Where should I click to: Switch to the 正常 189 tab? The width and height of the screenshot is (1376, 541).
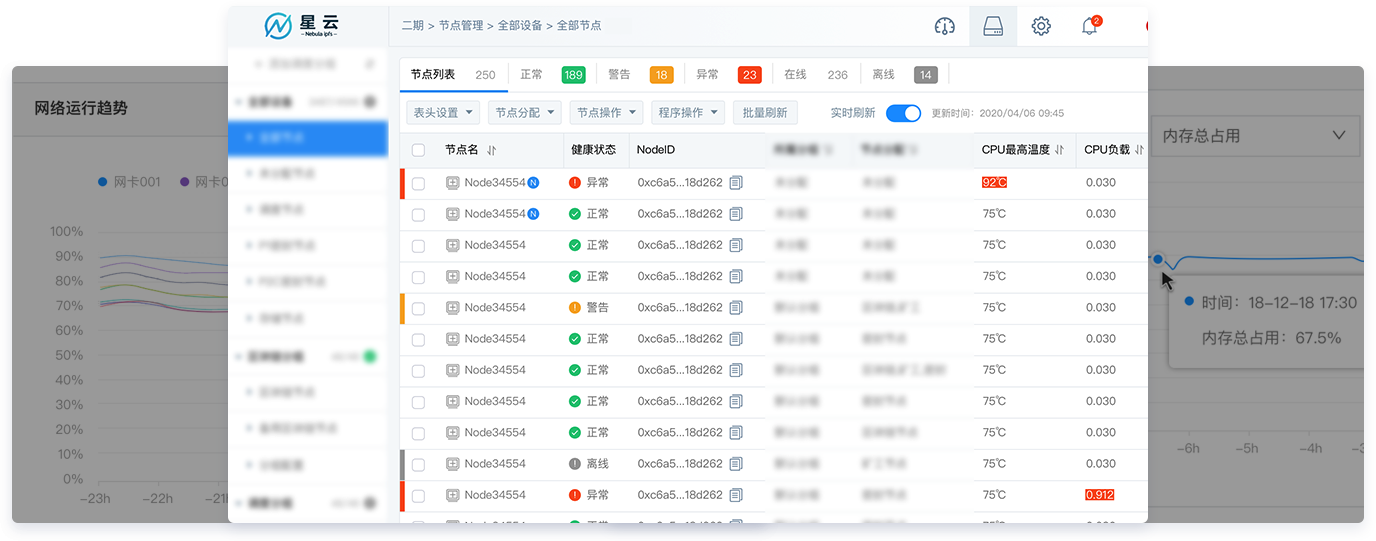click(552, 75)
